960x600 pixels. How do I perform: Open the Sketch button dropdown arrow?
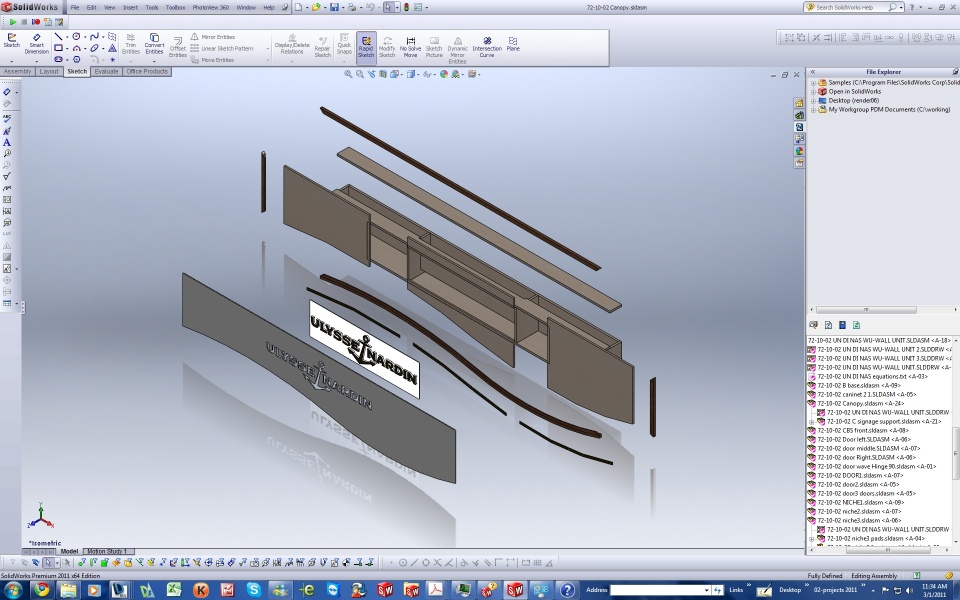(12, 61)
